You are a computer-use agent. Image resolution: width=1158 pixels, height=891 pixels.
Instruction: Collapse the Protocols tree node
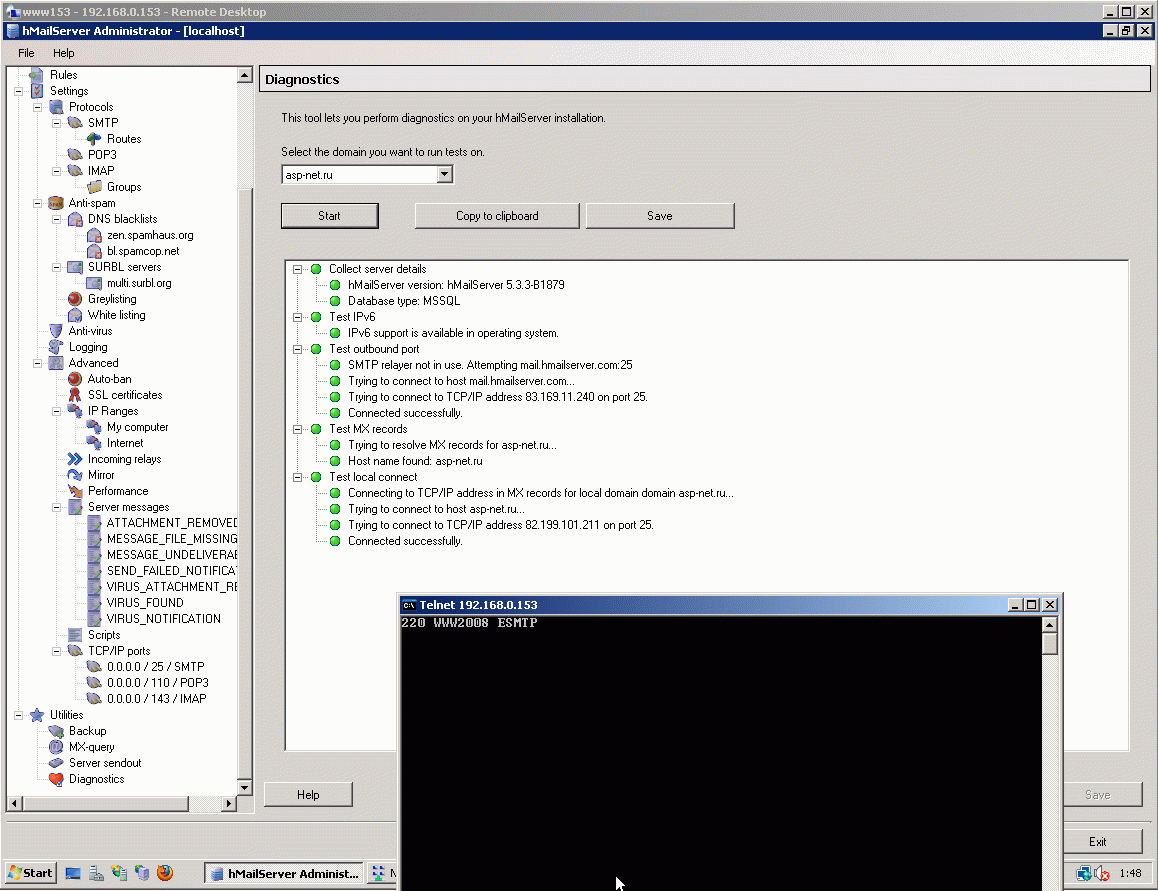[x=37, y=107]
